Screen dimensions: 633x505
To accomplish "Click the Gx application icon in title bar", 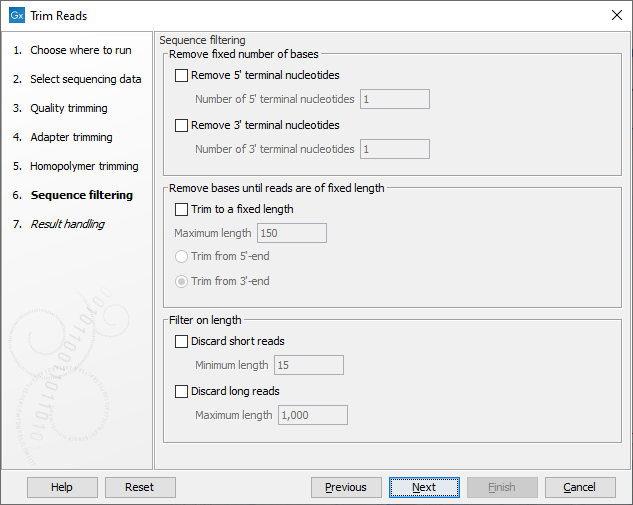I will [x=16, y=16].
